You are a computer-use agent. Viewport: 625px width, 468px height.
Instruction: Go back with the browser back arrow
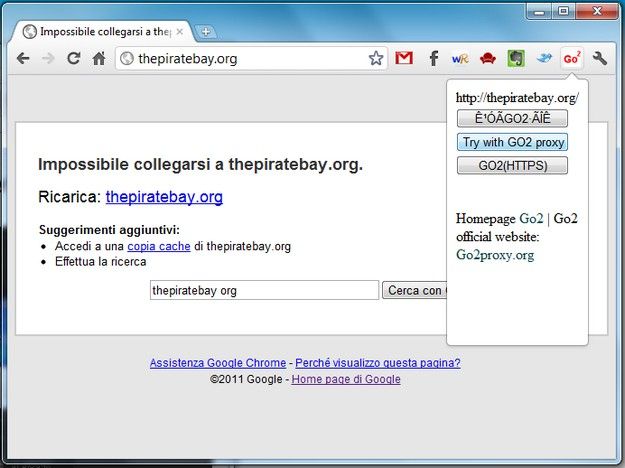tap(24, 59)
